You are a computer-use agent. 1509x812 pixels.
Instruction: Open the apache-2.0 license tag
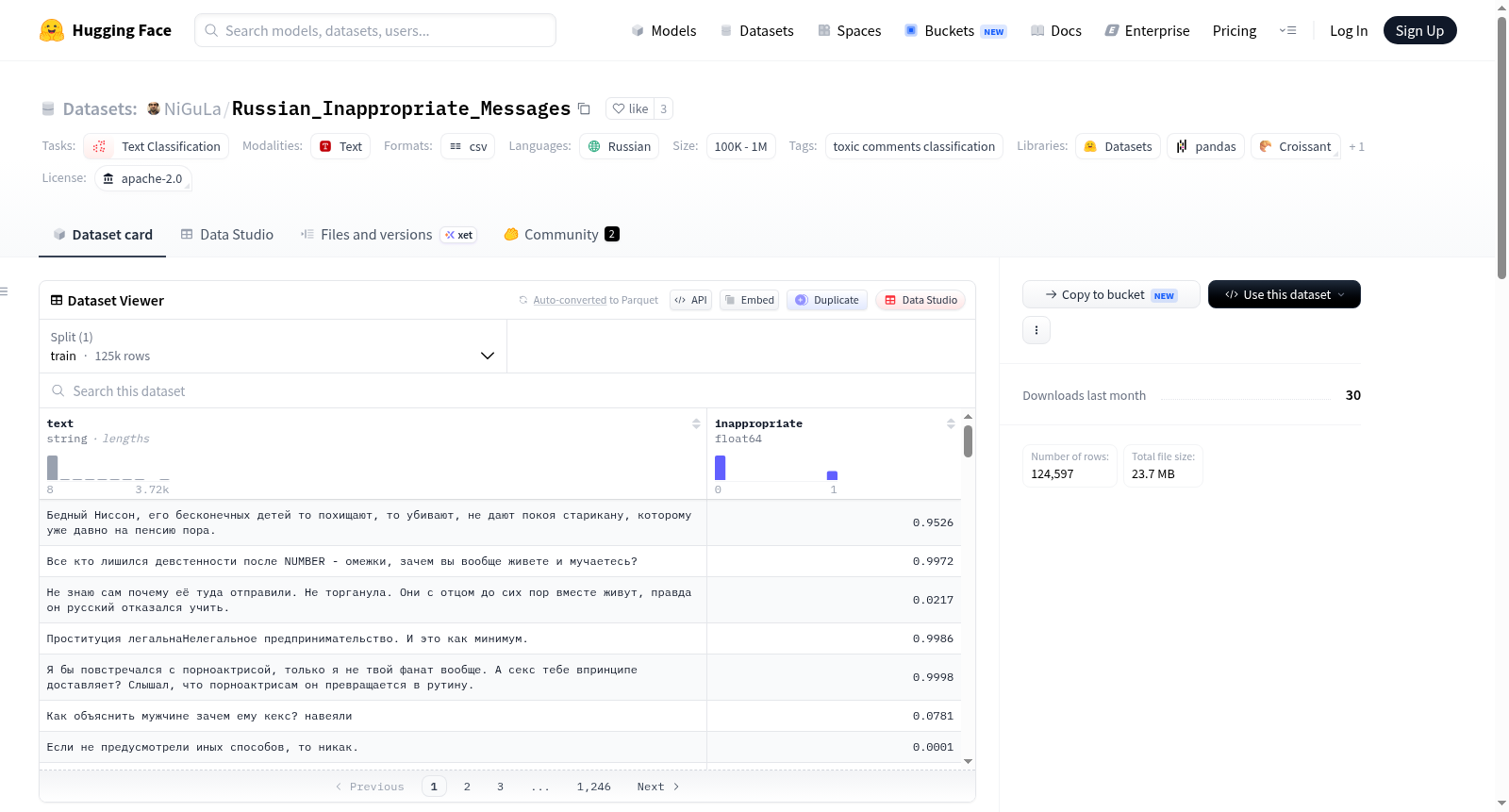coord(142,178)
